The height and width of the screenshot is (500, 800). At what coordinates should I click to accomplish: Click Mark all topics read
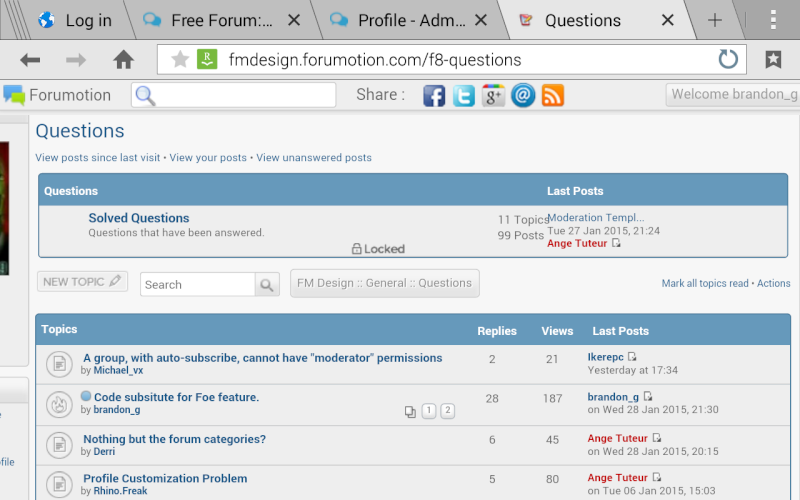pyautogui.click(x=705, y=283)
